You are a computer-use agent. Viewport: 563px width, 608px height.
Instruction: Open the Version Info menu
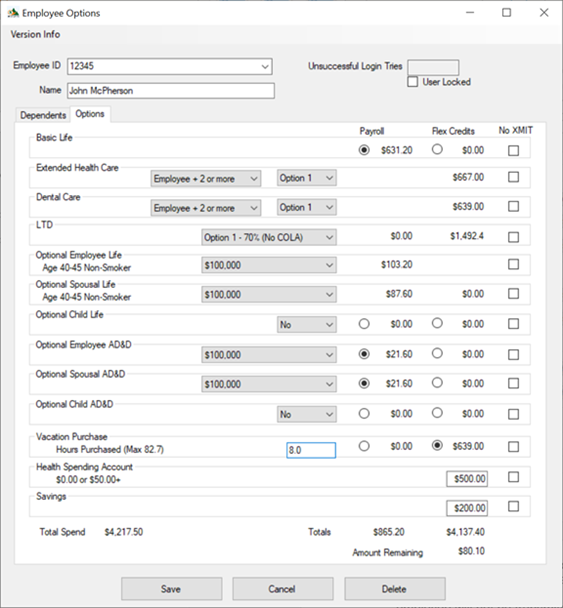[x=35, y=35]
